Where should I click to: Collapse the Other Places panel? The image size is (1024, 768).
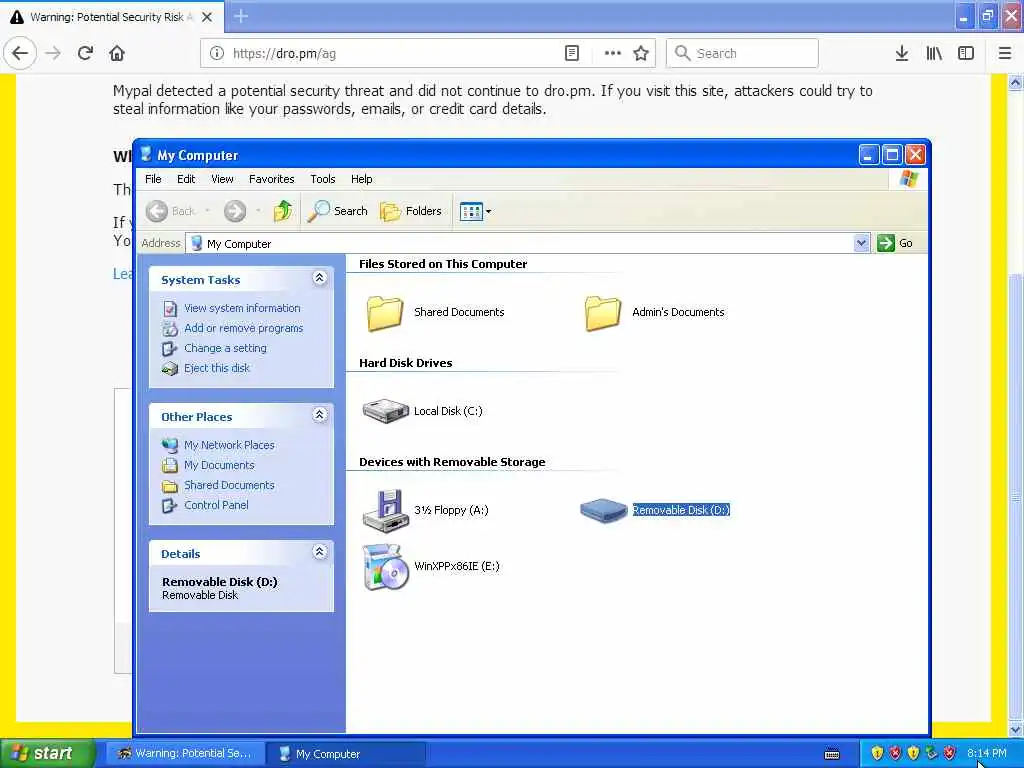tap(319, 415)
